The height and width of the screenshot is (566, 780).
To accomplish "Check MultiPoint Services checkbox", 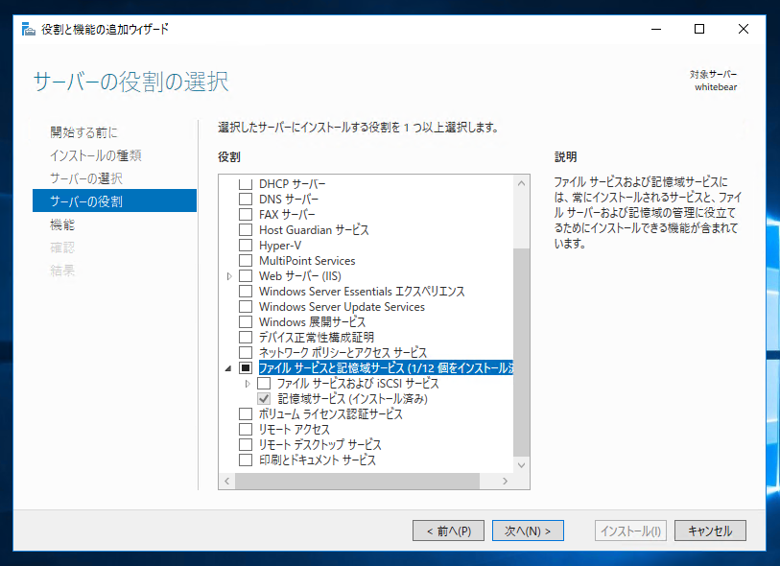I will tap(245, 261).
